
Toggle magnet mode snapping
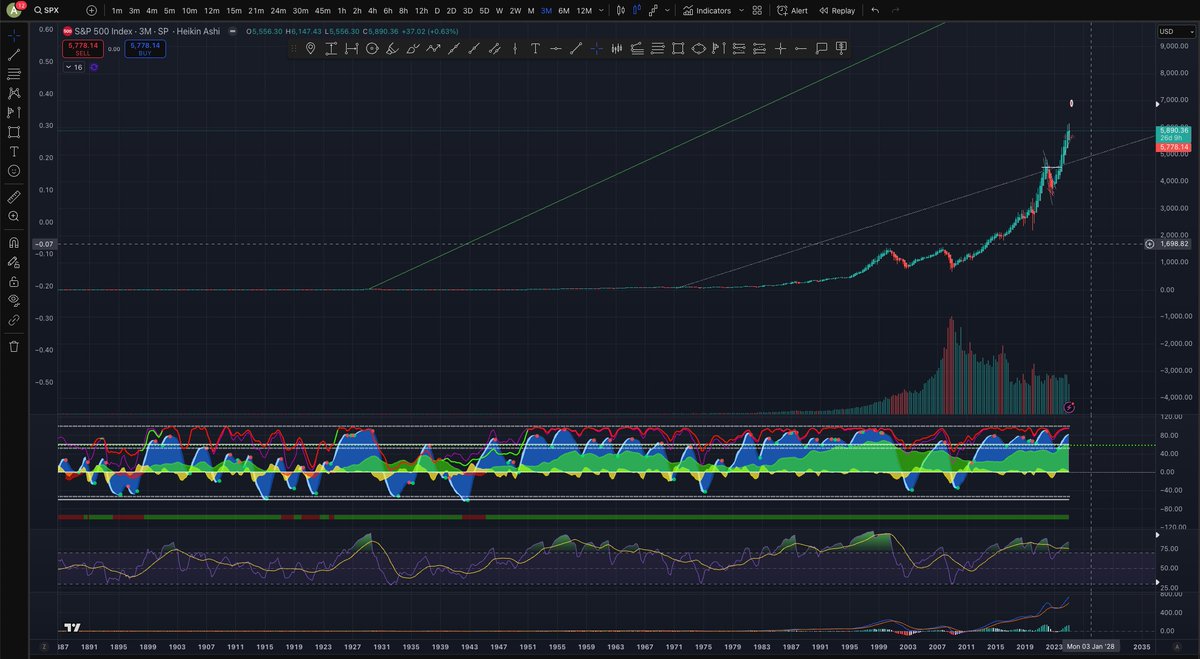[x=14, y=242]
